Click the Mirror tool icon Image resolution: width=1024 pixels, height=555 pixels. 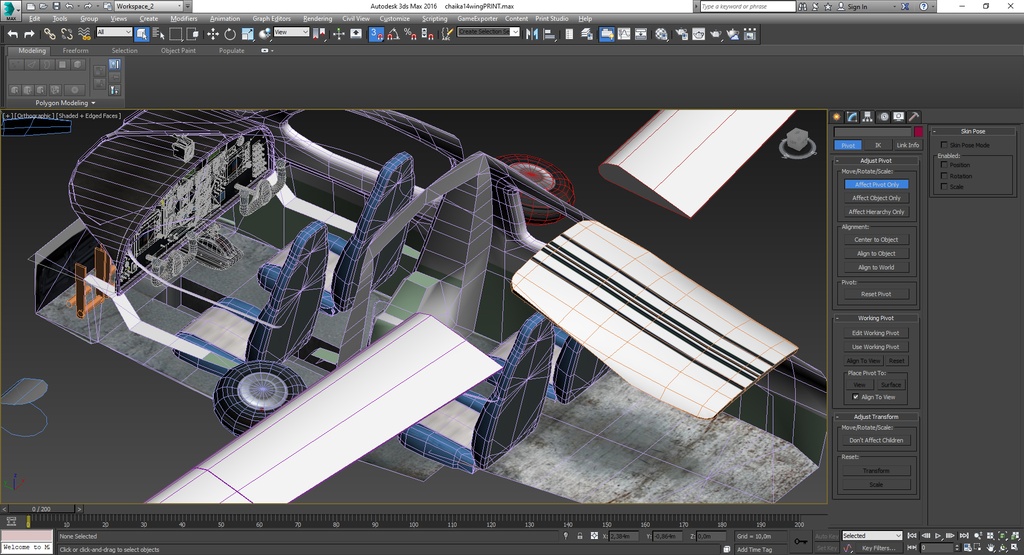click(532, 34)
